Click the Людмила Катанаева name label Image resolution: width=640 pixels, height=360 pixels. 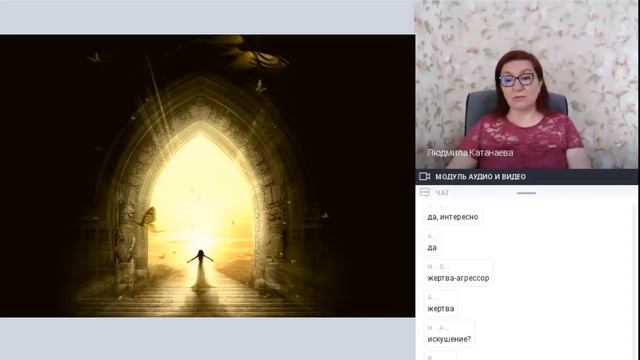point(470,153)
